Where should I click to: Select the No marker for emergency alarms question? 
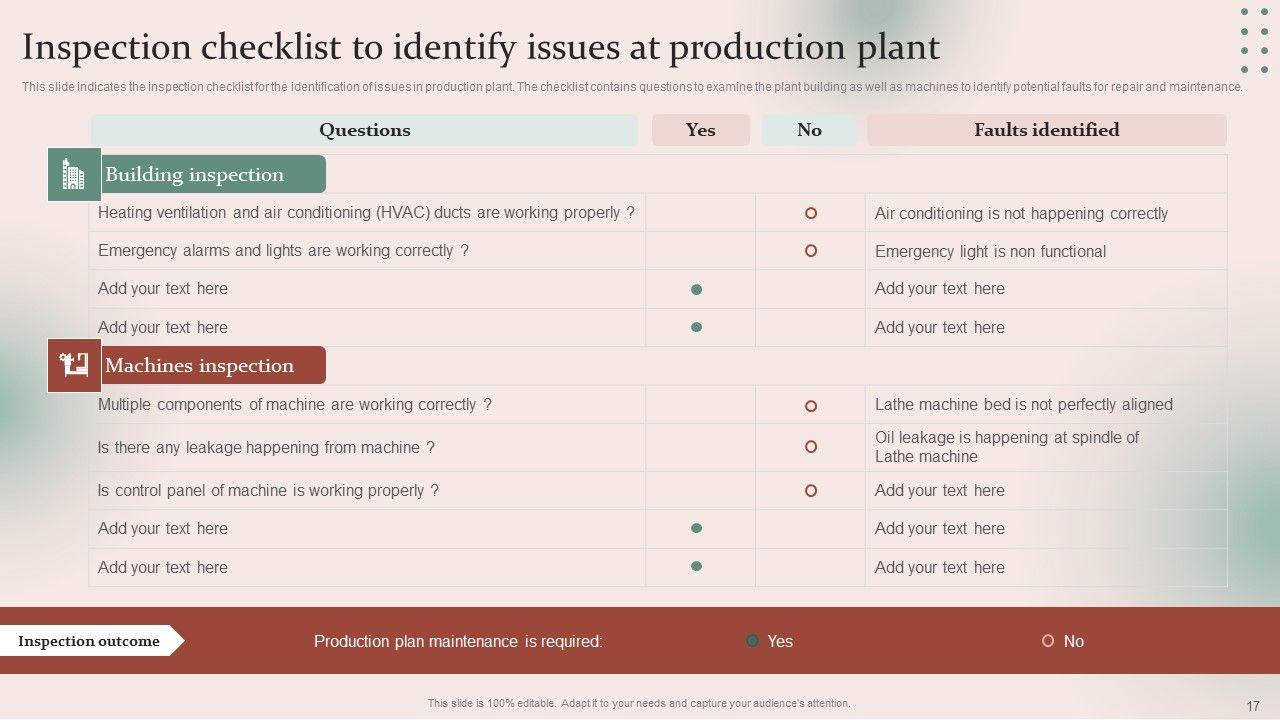pos(811,251)
